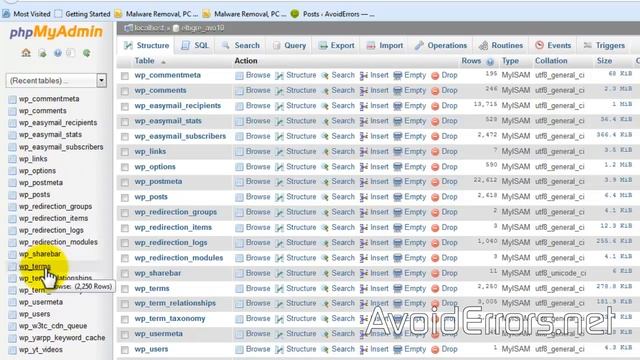This screenshot has width=640, height=360.
Task: Click the Empty icon for wp_easymail_subscribers
Action: [x=398, y=136]
